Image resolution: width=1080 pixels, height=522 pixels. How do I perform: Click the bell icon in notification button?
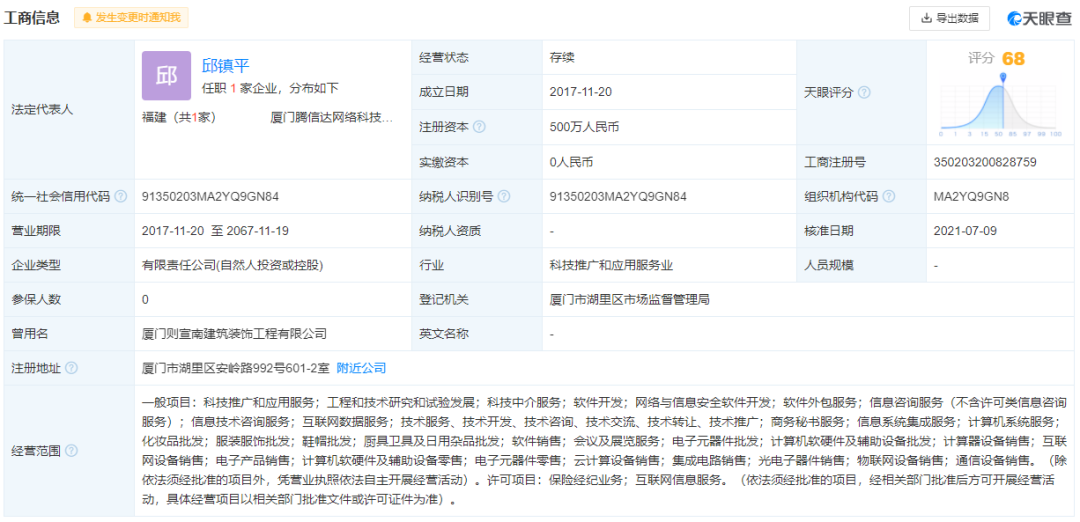pyautogui.click(x=87, y=18)
